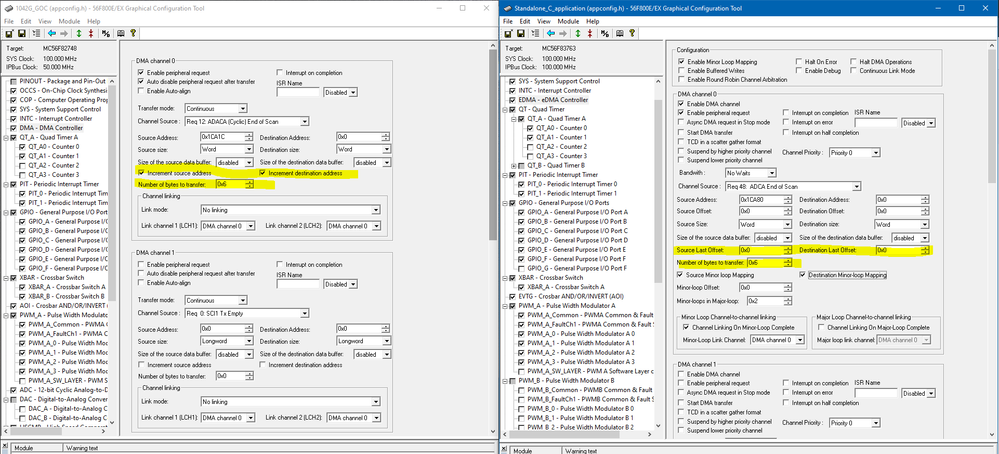Click the red collapse arrows in the 1042G_GOC toolbar
The image size is (999, 454).
point(91,32)
